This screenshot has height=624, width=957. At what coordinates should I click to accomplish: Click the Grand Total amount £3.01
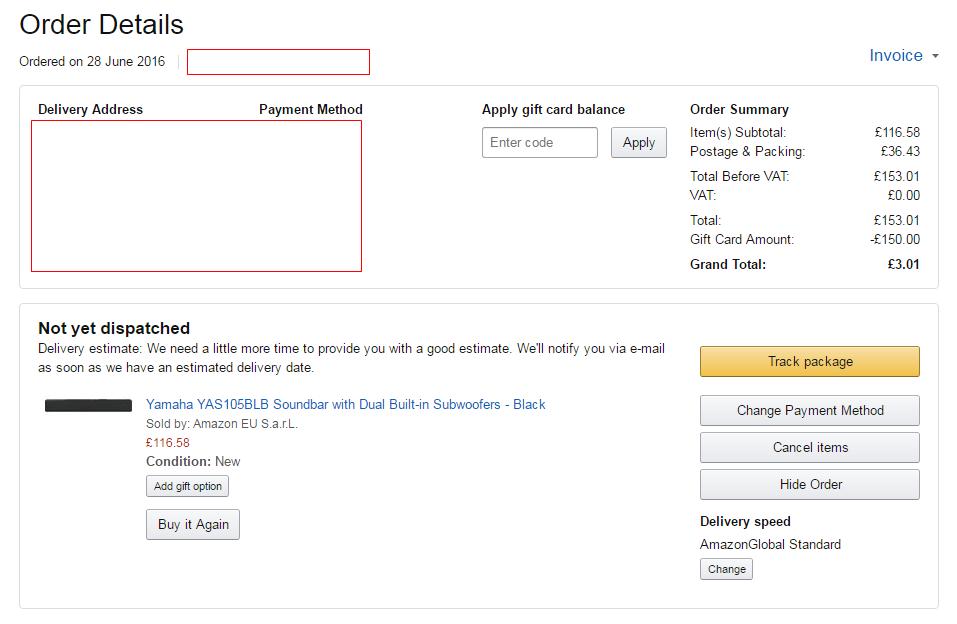point(903,265)
